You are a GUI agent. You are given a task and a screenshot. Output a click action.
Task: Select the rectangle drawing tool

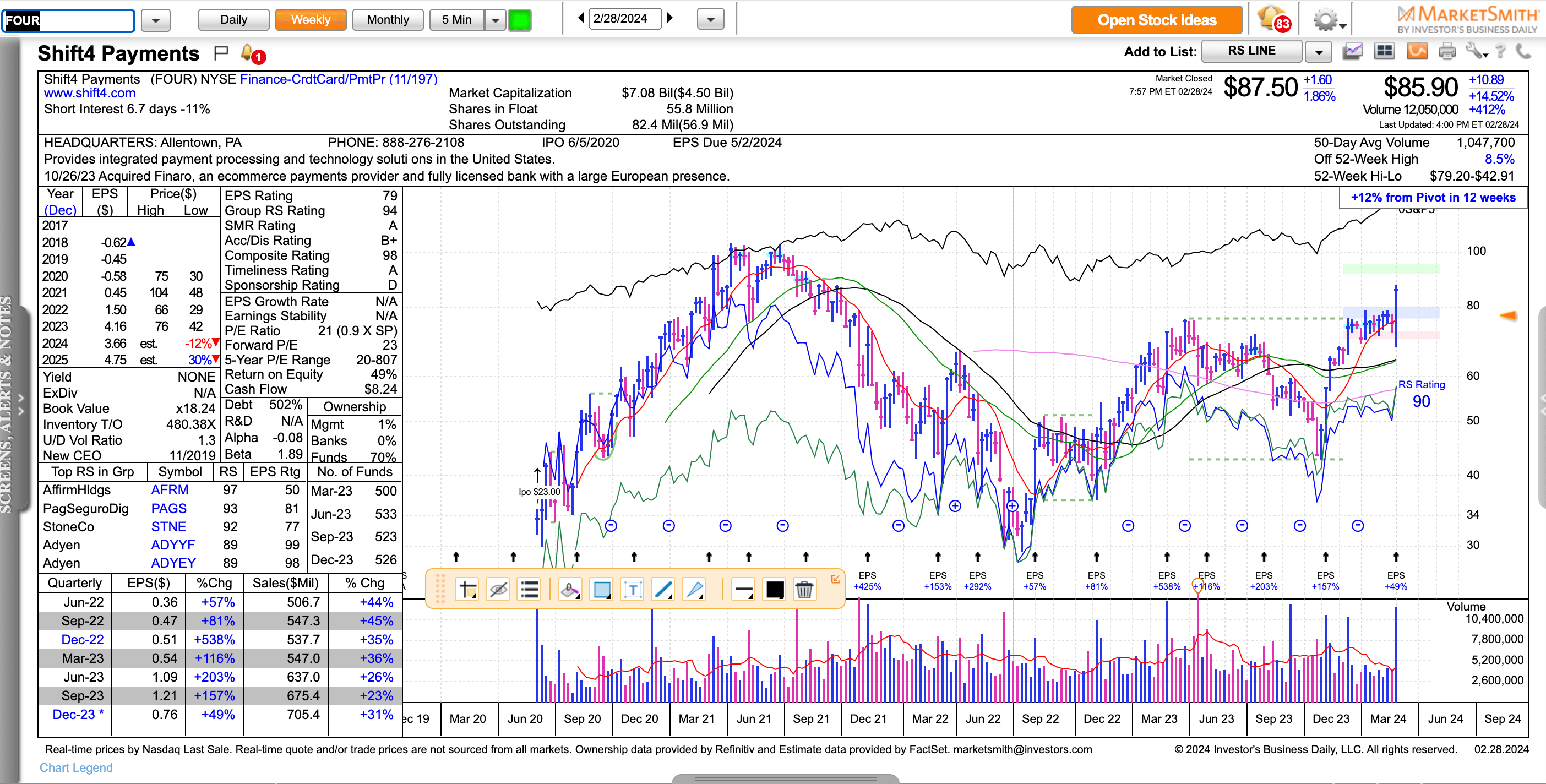pos(601,590)
